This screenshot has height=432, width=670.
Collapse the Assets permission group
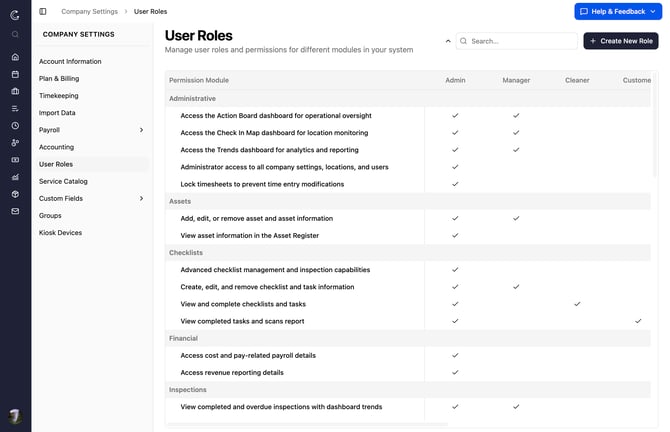click(x=408, y=201)
